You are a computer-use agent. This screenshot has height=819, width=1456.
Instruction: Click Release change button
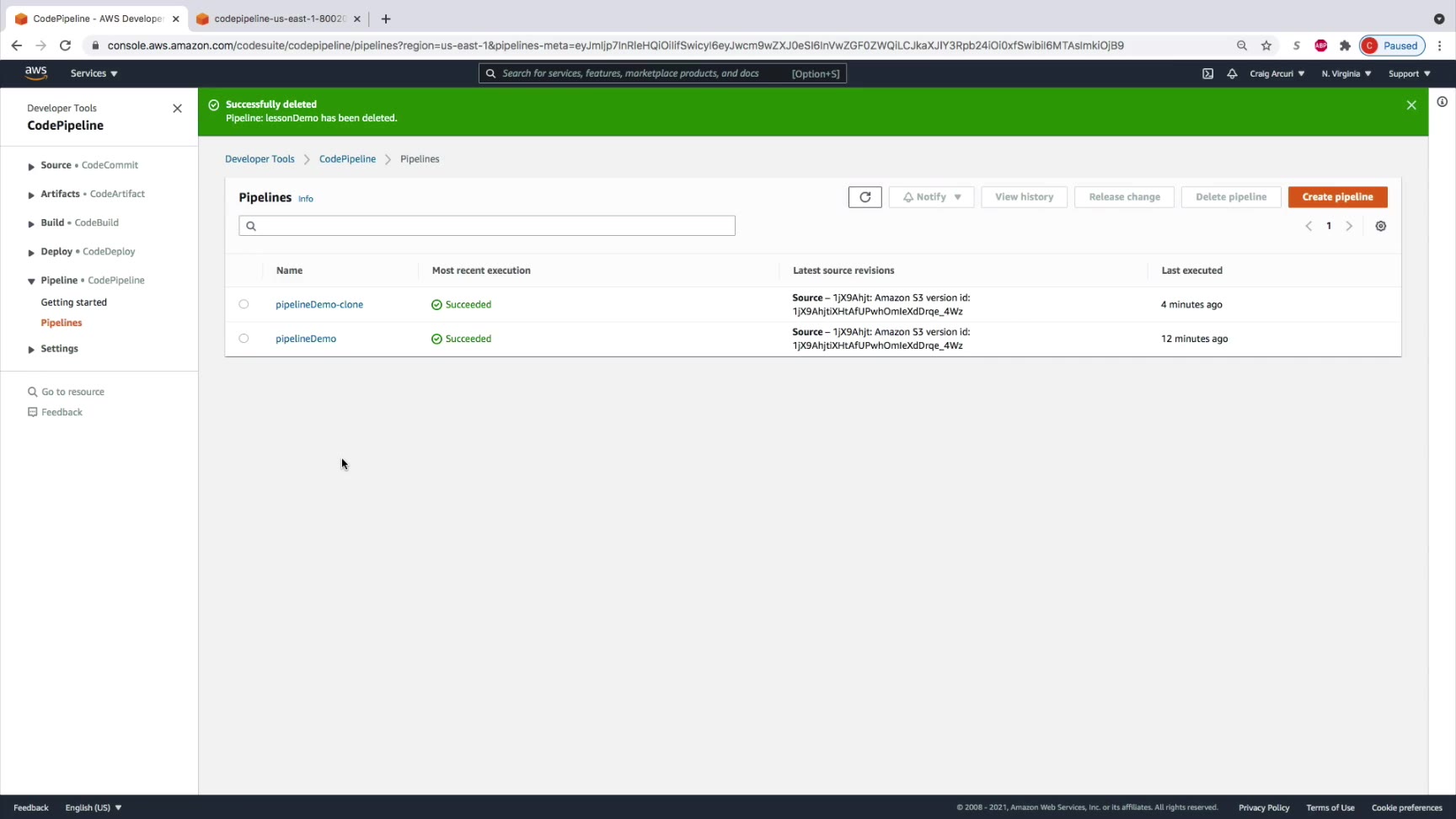click(x=1124, y=197)
